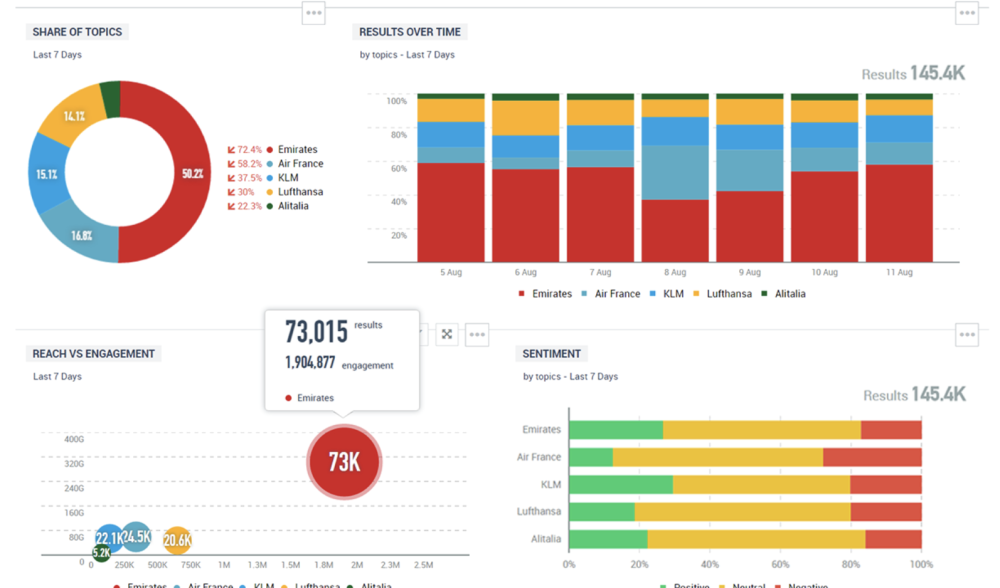Select the 16.8% Air France donut segment

pyautogui.click(x=82, y=235)
